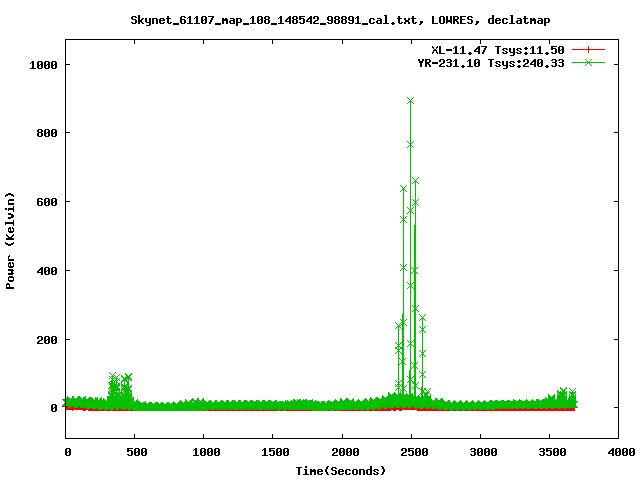Click the 2500 tick label on x-axis

point(411,453)
